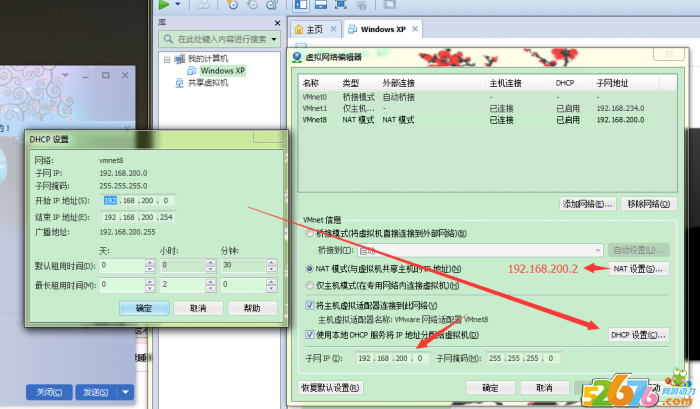Select the 仅主机模式 radio button
This screenshot has width=700, height=409.
pyautogui.click(x=309, y=285)
